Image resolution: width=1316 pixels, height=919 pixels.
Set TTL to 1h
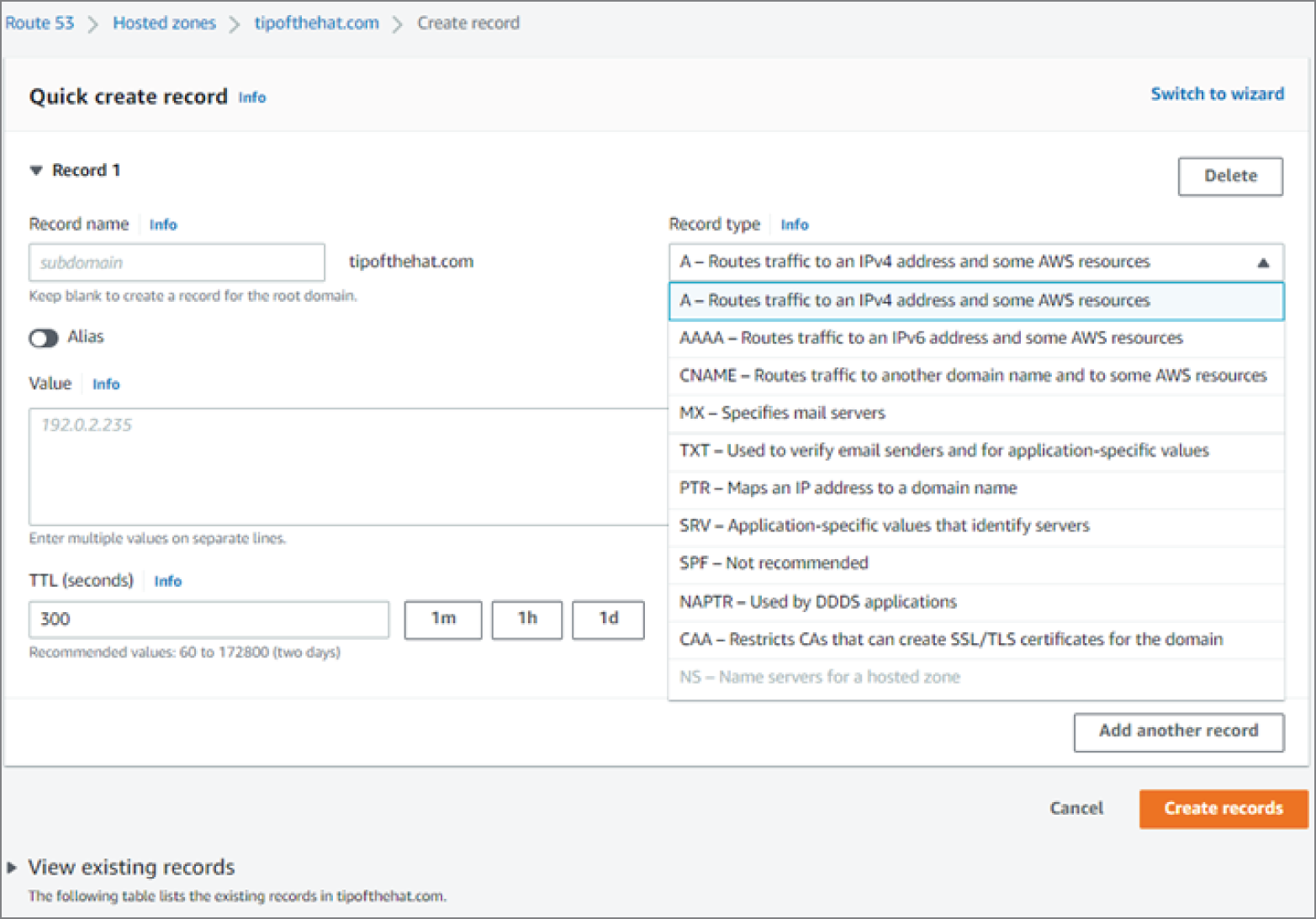point(527,620)
